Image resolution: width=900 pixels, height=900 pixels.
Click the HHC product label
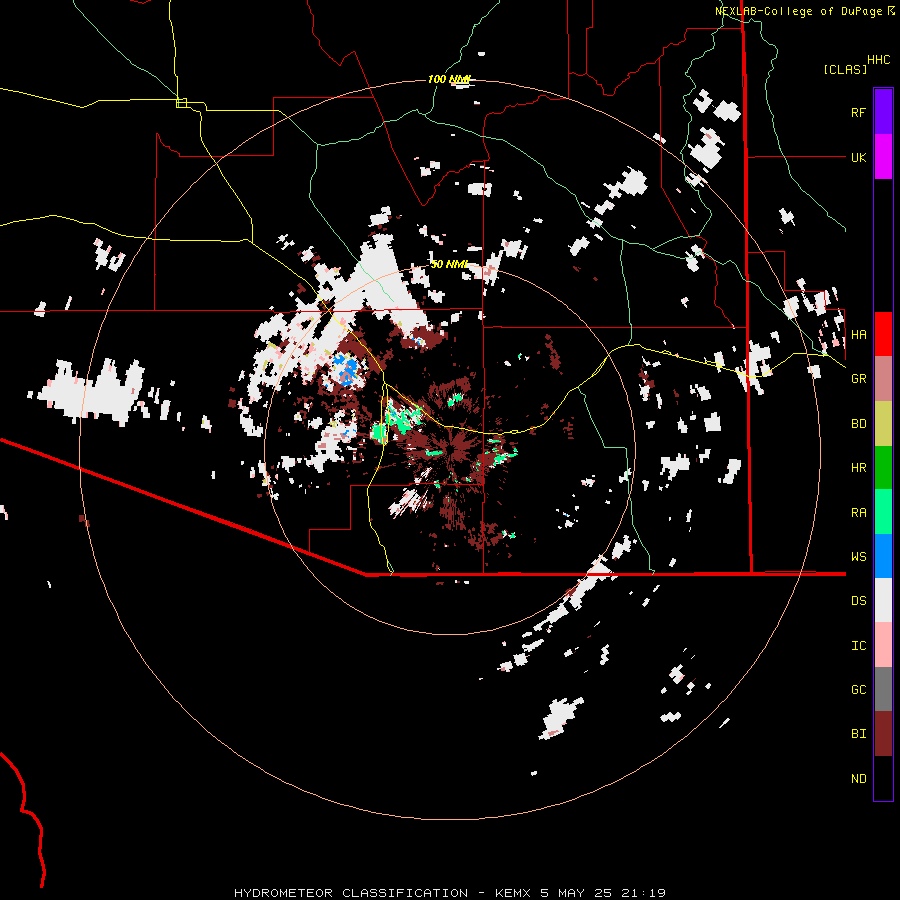coord(879,60)
